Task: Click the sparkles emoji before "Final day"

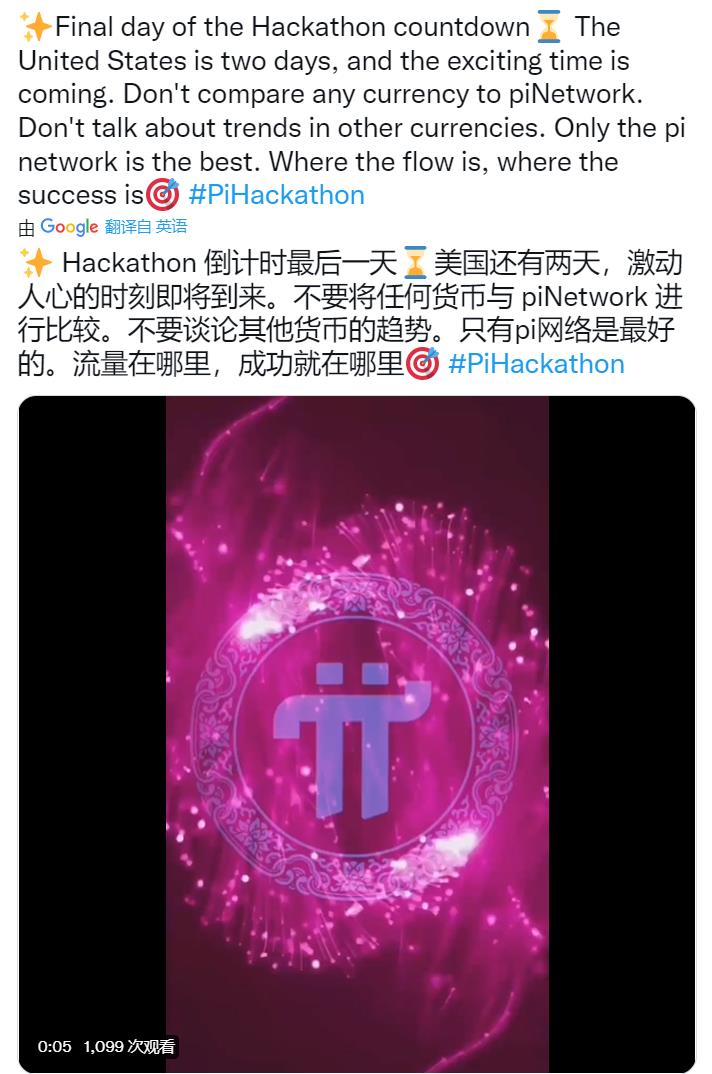Action: pos(36,27)
